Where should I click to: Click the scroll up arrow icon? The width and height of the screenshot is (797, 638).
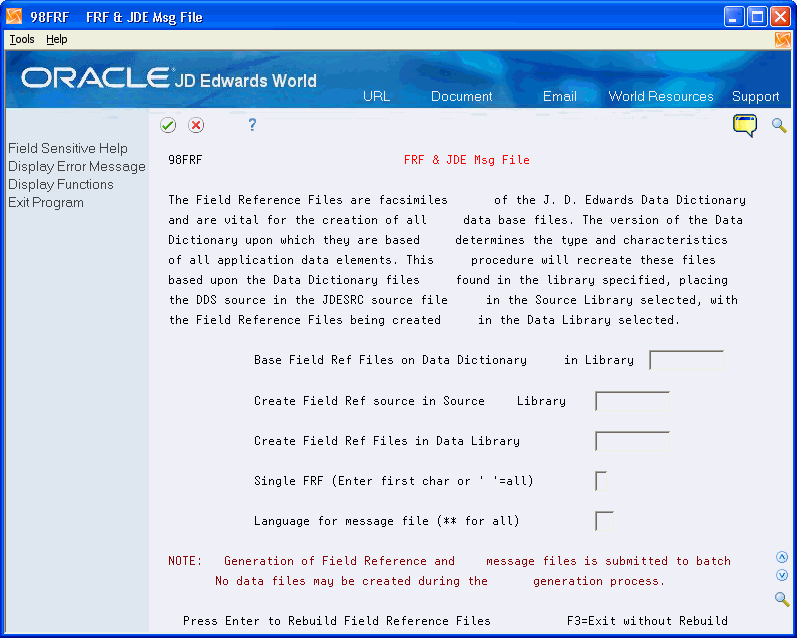tap(782, 557)
